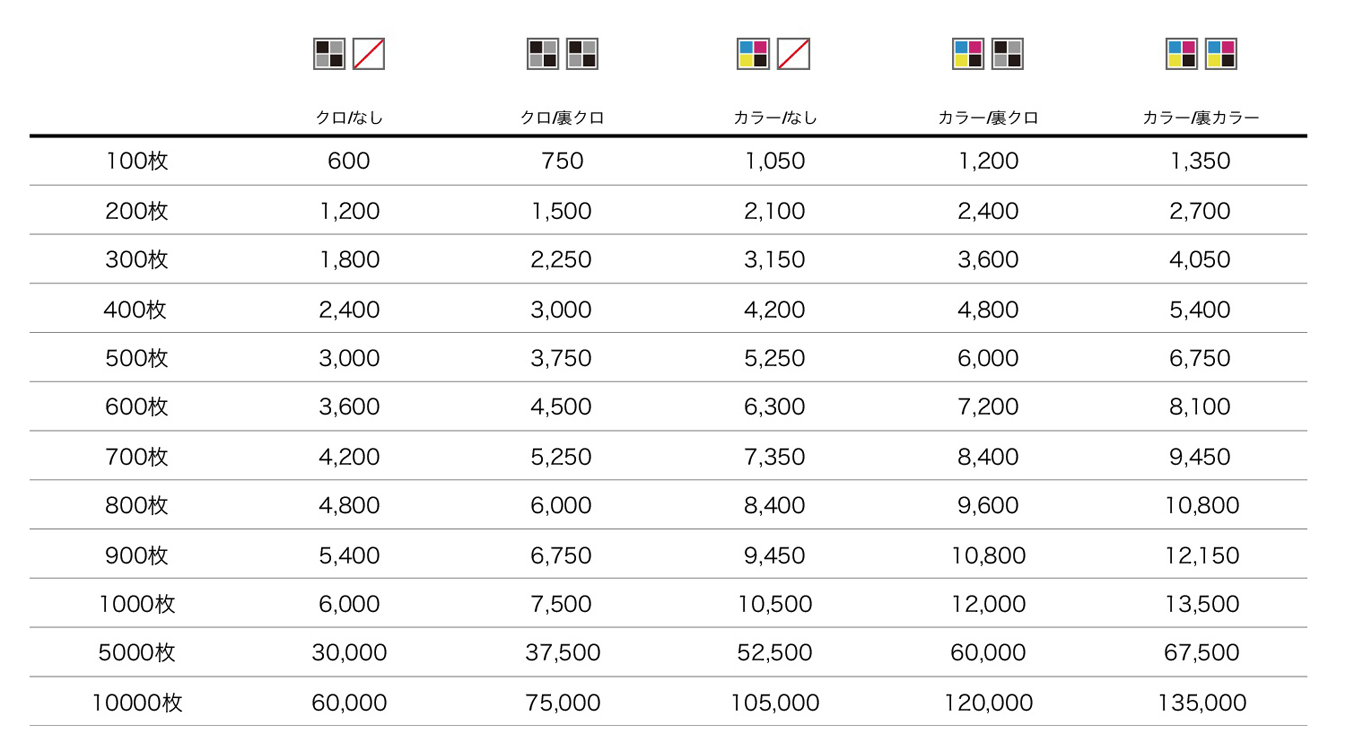This screenshot has width=1350, height=735.
Task: Select the 52,500 price cell
Action: [x=775, y=653]
